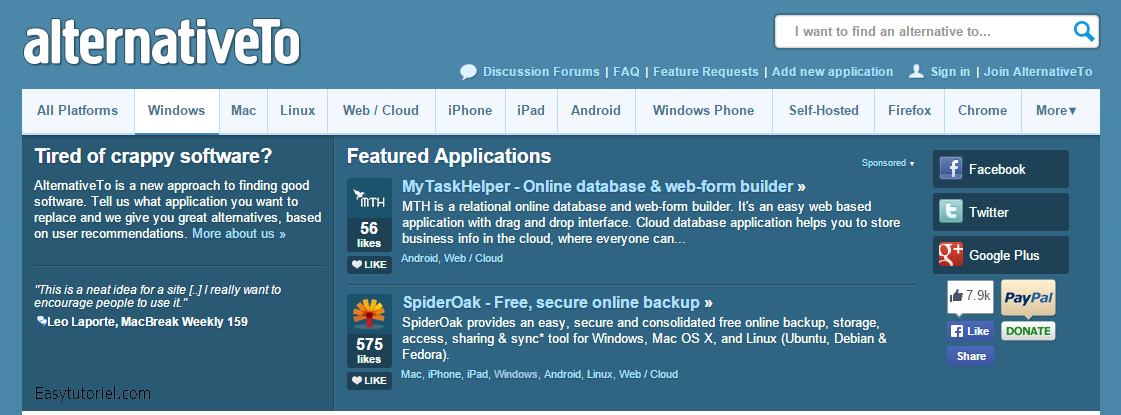Open the More about us link
The height and width of the screenshot is (415, 1121).
click(239, 234)
